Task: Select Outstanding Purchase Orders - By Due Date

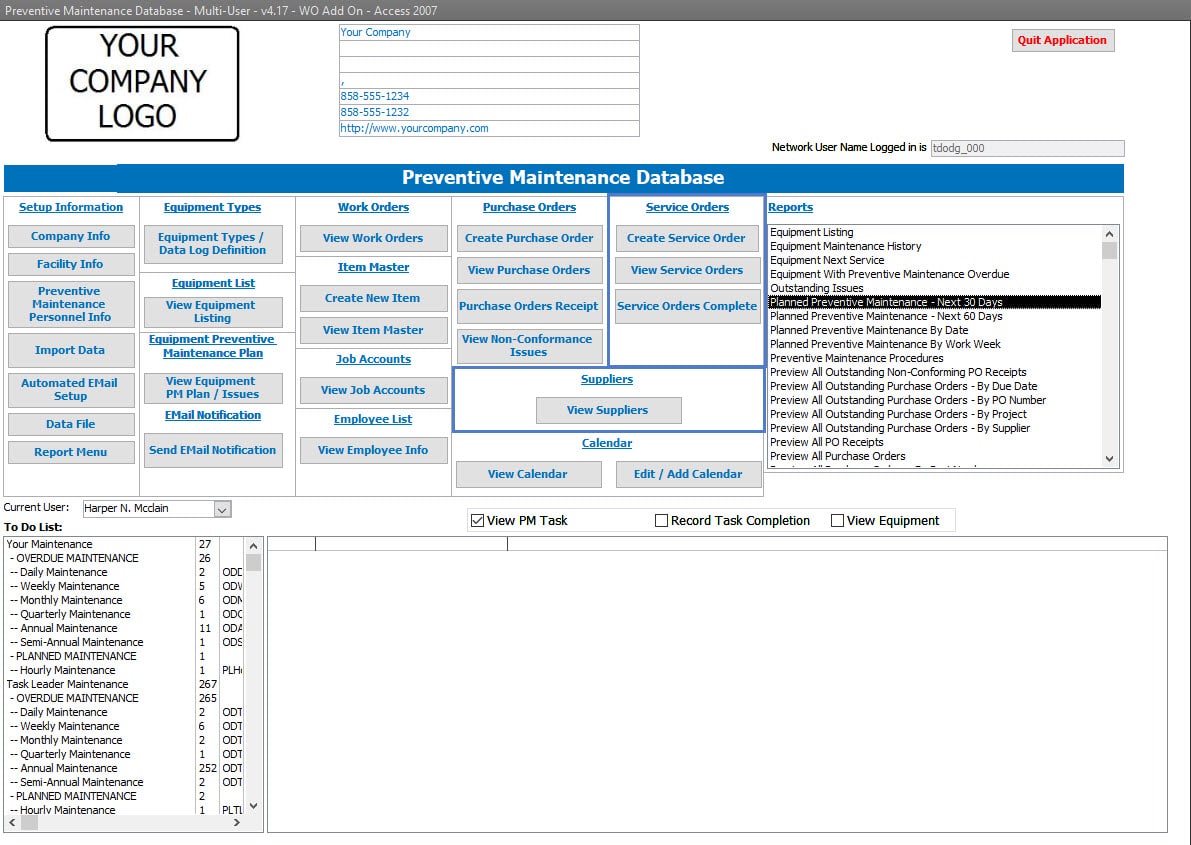Action: click(934, 386)
